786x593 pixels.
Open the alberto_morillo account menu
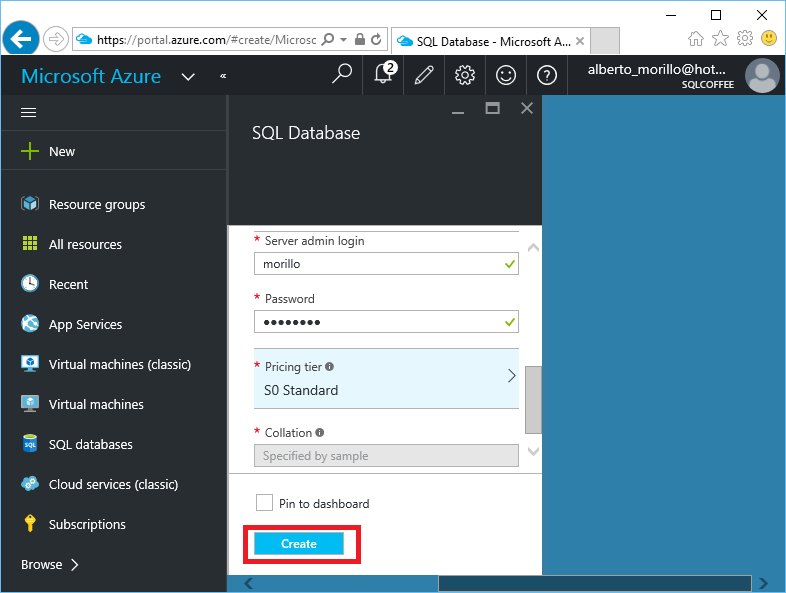(x=660, y=76)
